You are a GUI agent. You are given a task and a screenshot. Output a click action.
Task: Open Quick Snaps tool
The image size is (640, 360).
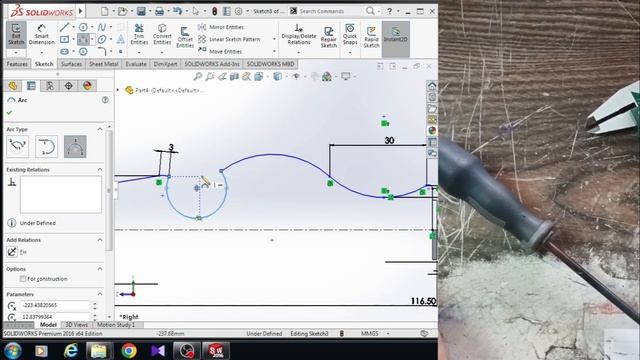point(350,35)
